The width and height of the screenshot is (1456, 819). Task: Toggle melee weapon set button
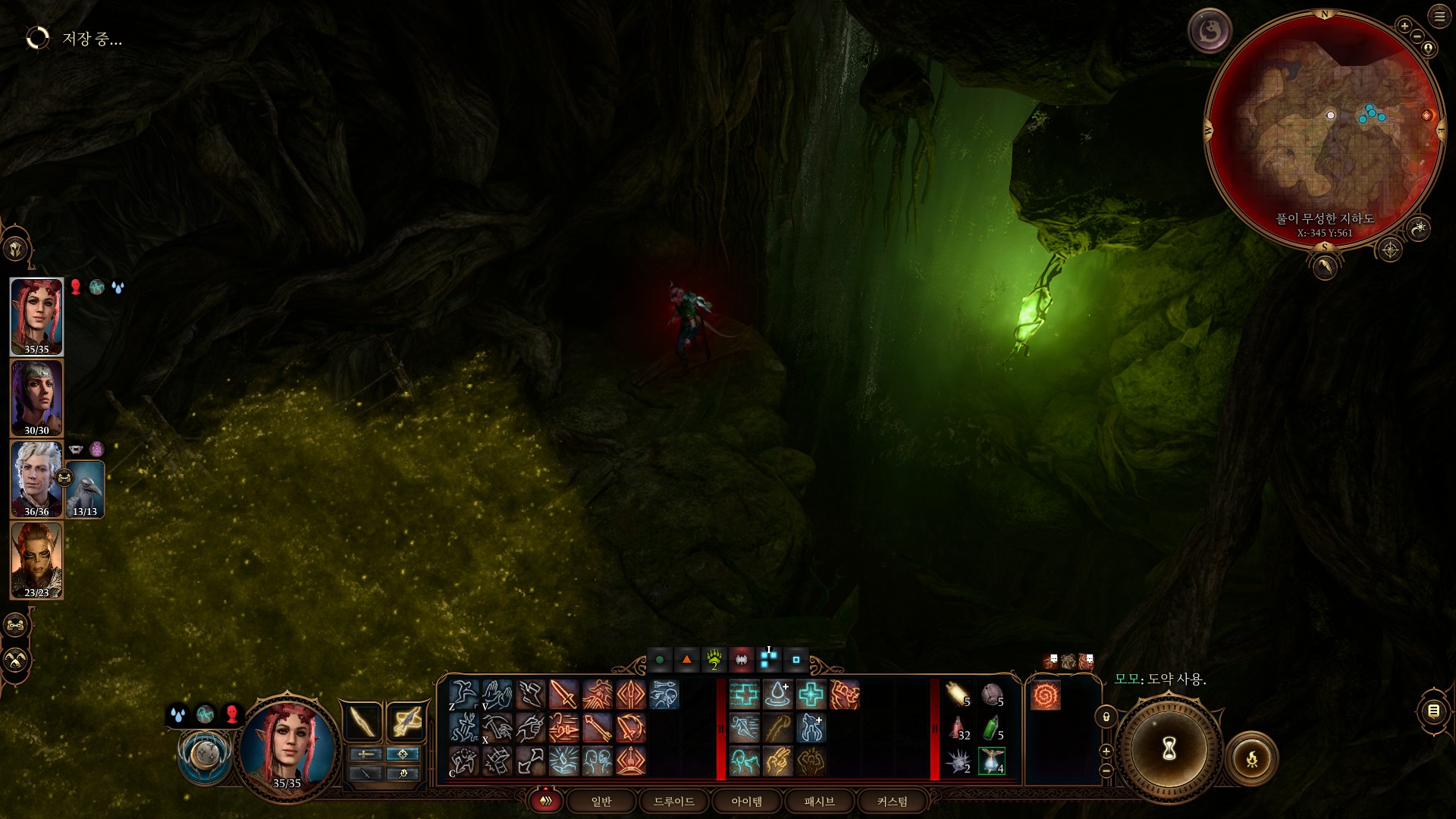[x=366, y=754]
